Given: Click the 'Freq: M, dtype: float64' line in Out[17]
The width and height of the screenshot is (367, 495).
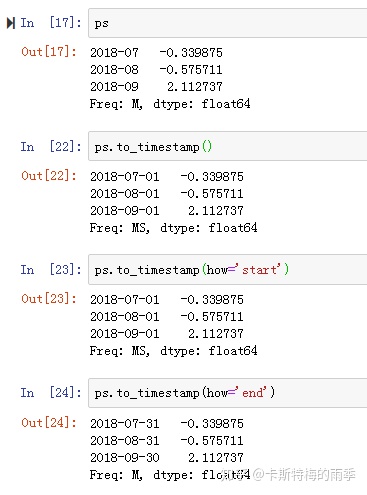Looking at the screenshot, I should tap(170, 104).
